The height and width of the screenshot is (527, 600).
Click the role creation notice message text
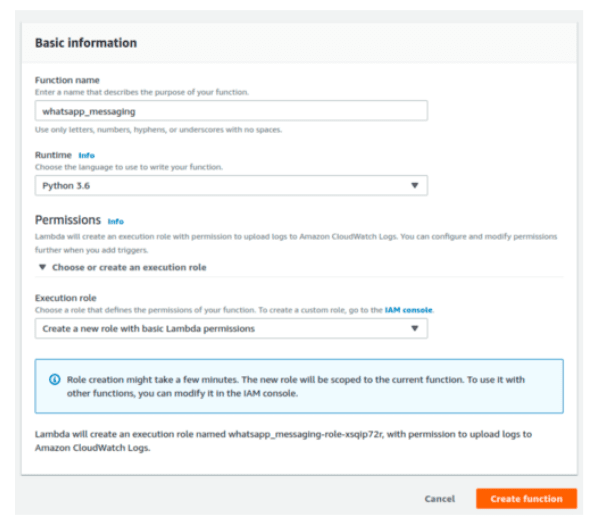pyautogui.click(x=296, y=387)
